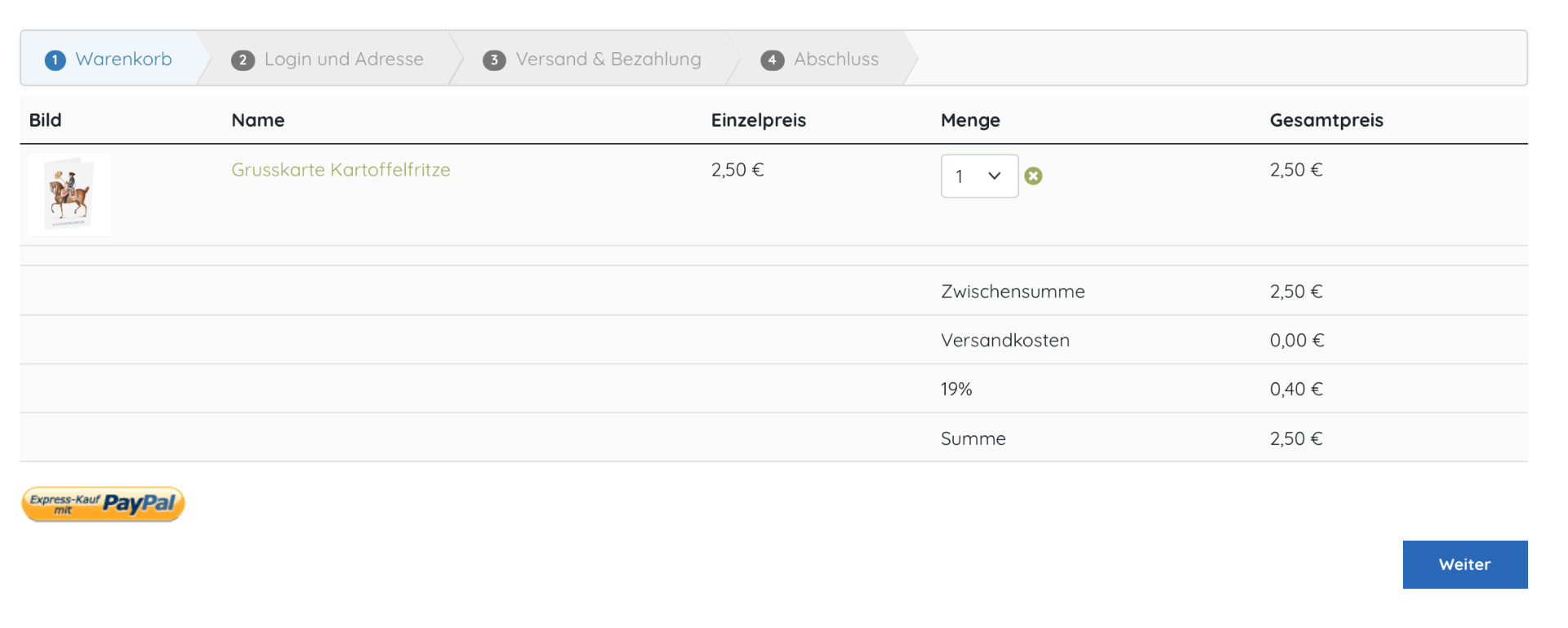This screenshot has width=1568, height=628.
Task: Click the quantity dropdown chevron arrow
Action: (994, 176)
